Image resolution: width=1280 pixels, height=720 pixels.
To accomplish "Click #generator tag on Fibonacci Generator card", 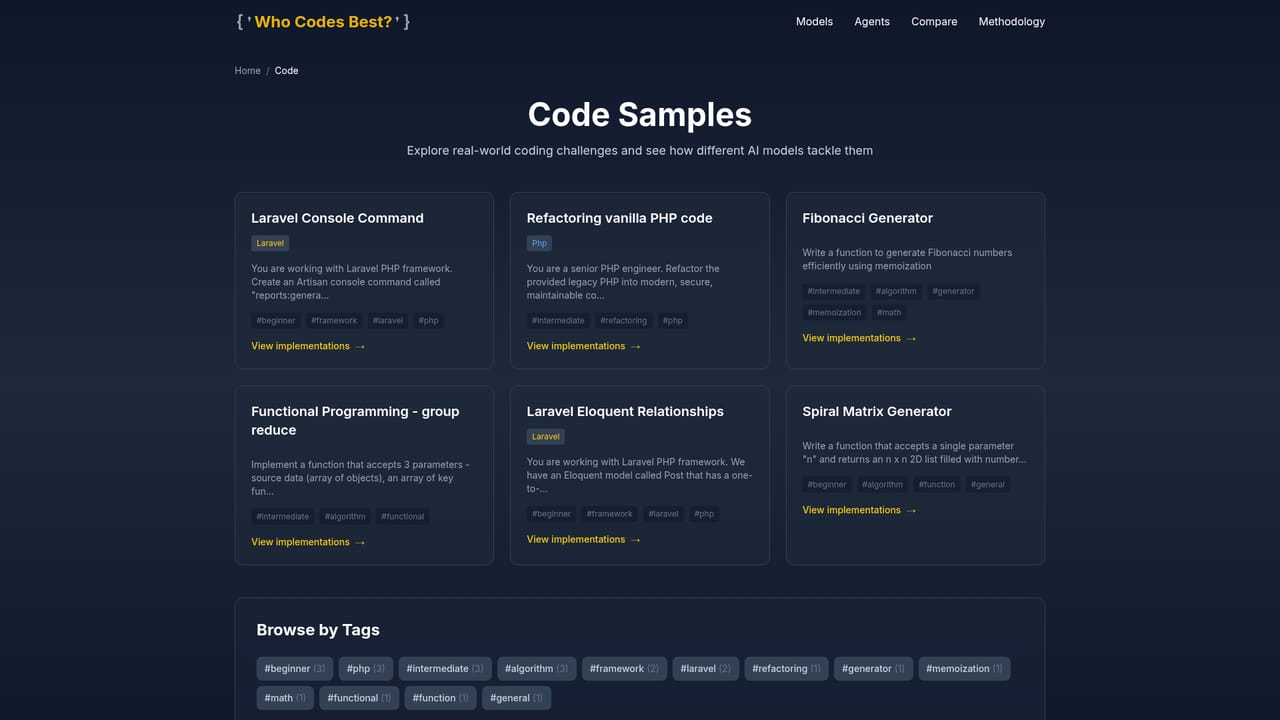I will [x=953, y=291].
